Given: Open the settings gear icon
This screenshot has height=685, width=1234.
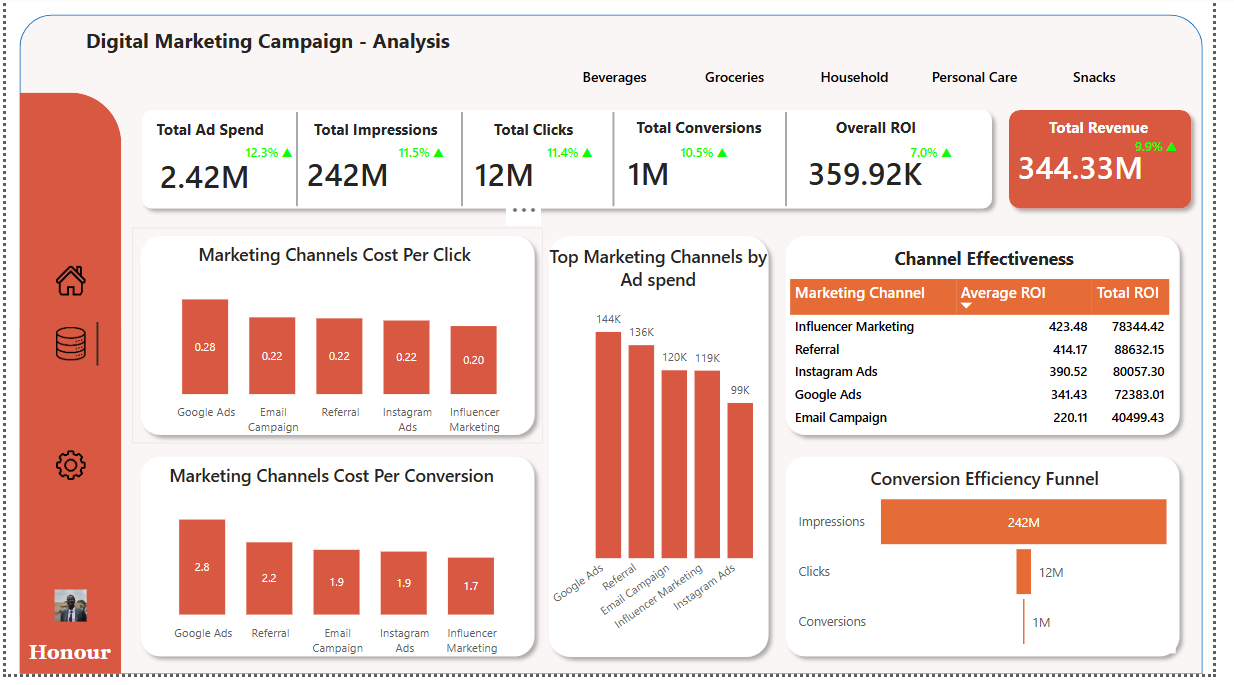Looking at the screenshot, I should [70, 465].
